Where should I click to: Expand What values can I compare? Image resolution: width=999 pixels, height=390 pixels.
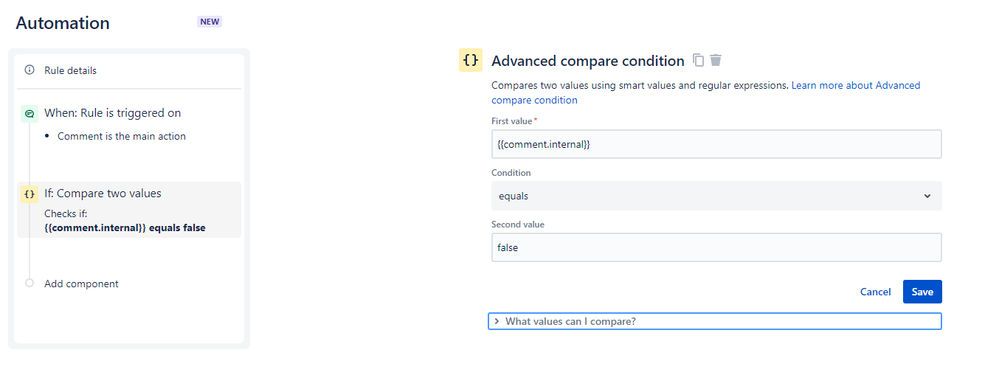pyautogui.click(x=714, y=321)
